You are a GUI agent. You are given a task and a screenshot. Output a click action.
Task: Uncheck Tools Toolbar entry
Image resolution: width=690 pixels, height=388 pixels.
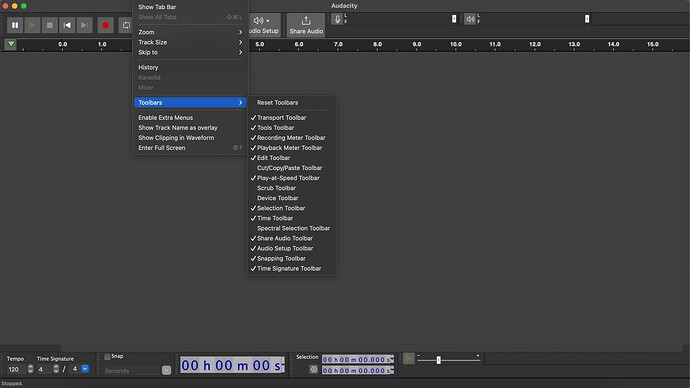coord(292,128)
